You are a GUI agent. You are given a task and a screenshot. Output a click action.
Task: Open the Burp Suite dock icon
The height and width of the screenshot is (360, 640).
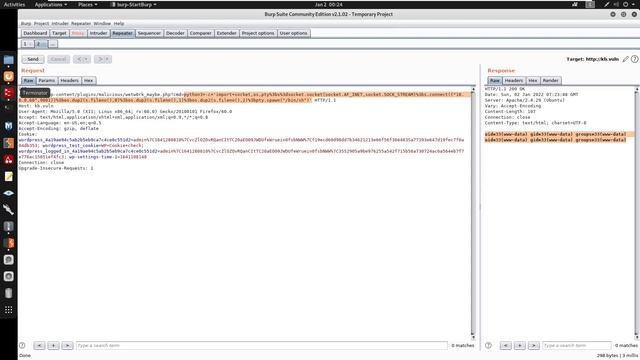click(x=9, y=143)
